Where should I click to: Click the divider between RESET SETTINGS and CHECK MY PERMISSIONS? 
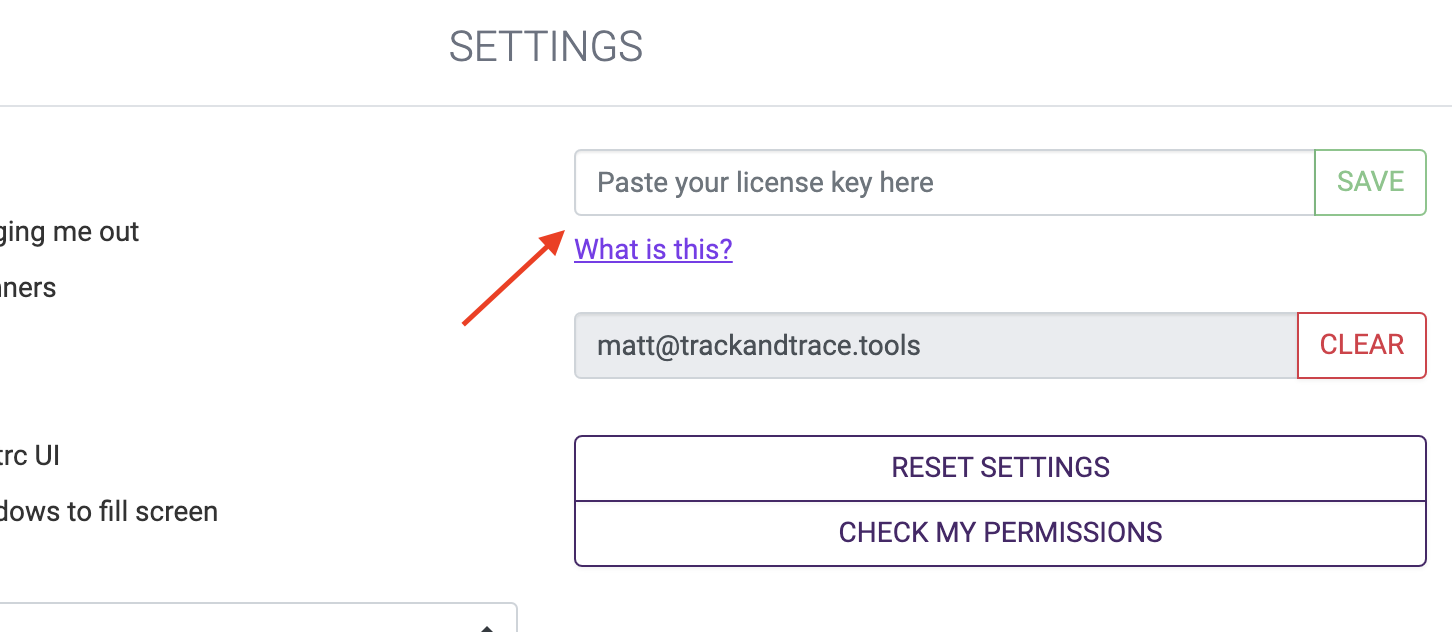[x=1000, y=501]
